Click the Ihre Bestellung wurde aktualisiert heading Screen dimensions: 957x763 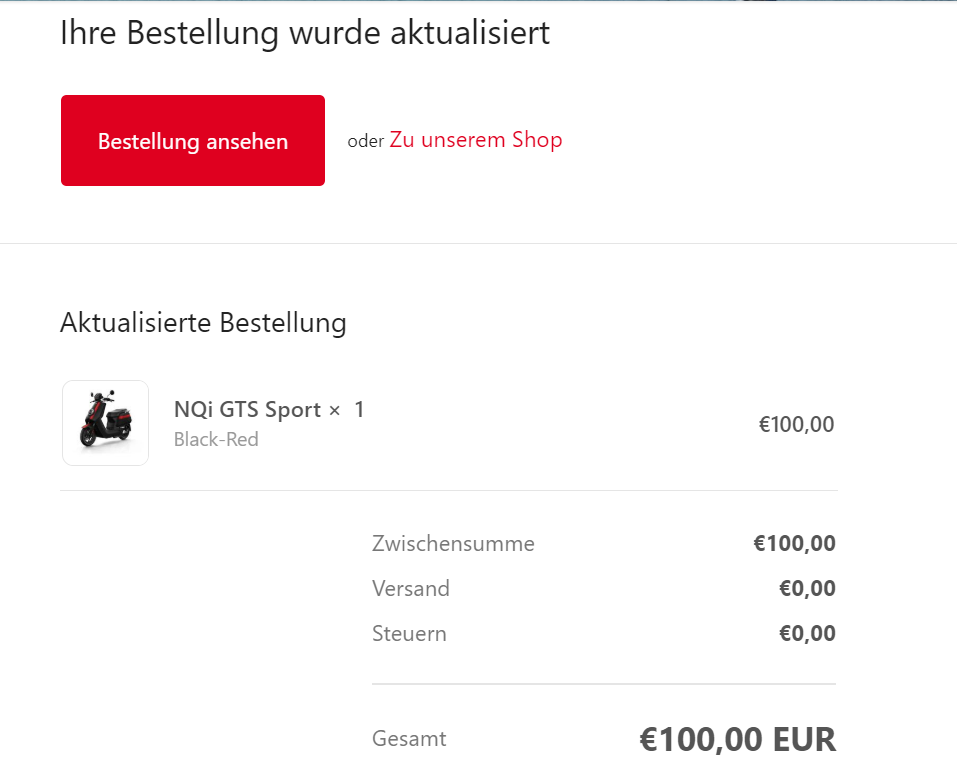point(305,33)
